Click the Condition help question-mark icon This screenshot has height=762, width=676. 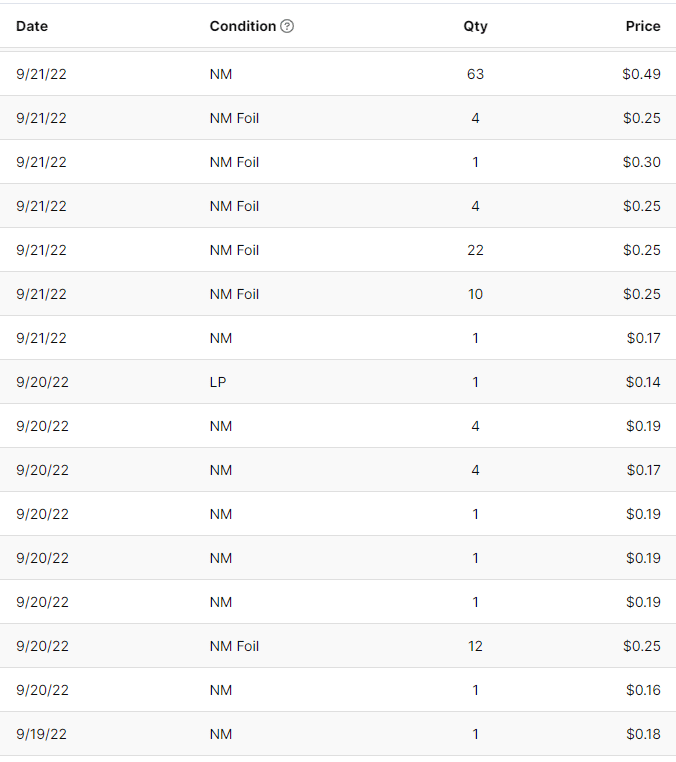coord(287,26)
